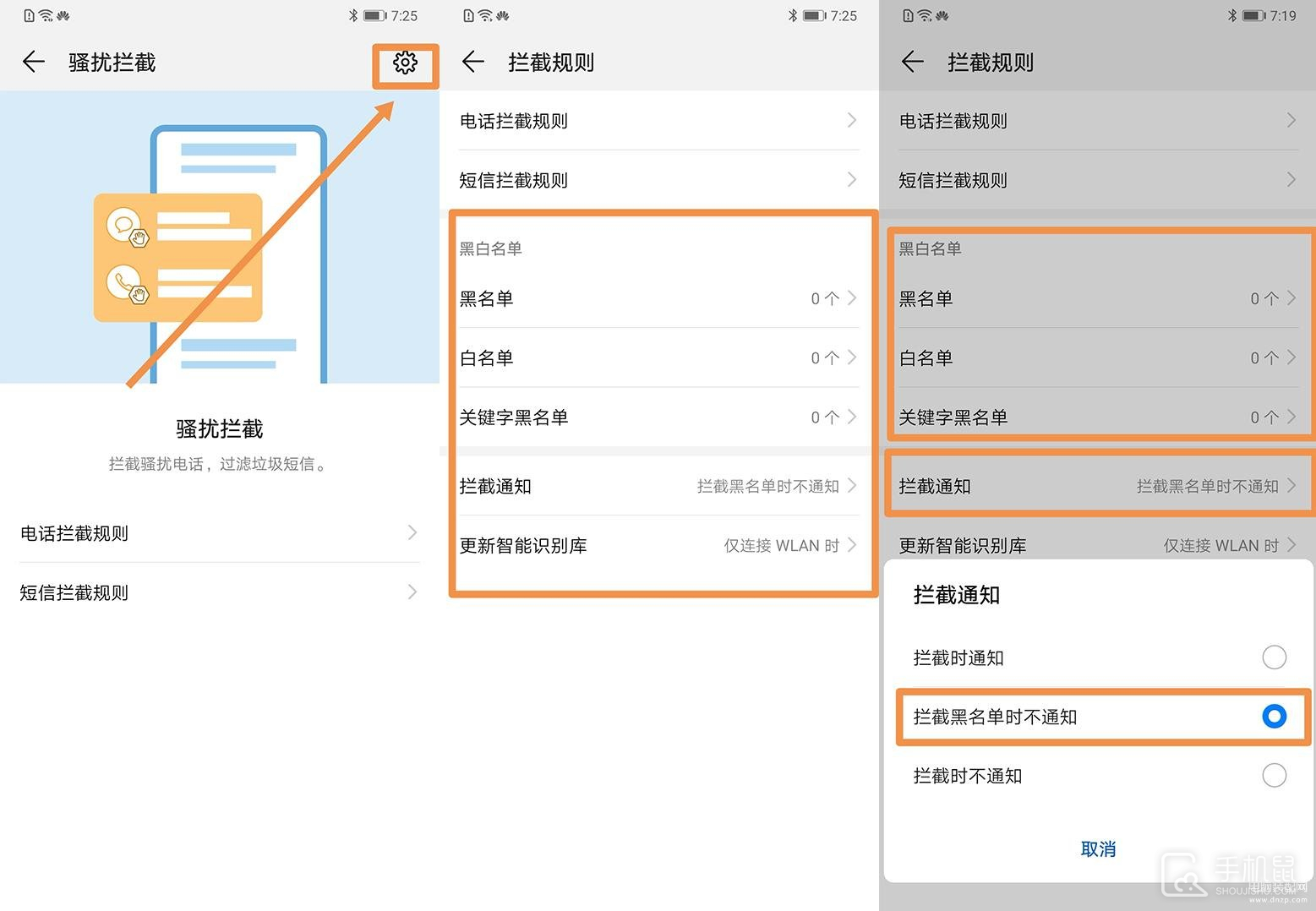Open the settings gear on 骚扰拦截 page
This screenshot has height=911, width=1316.
tap(405, 63)
